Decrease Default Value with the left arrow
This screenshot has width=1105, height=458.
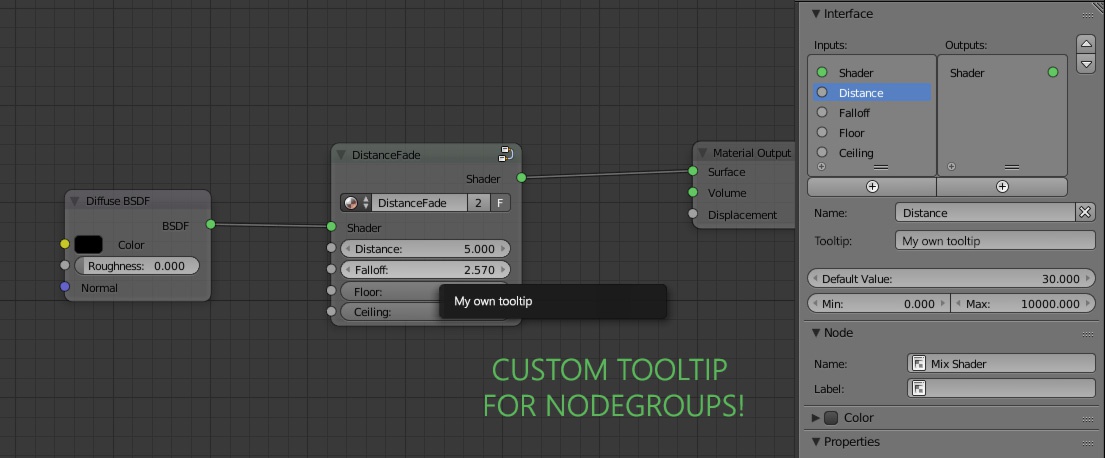click(x=814, y=278)
